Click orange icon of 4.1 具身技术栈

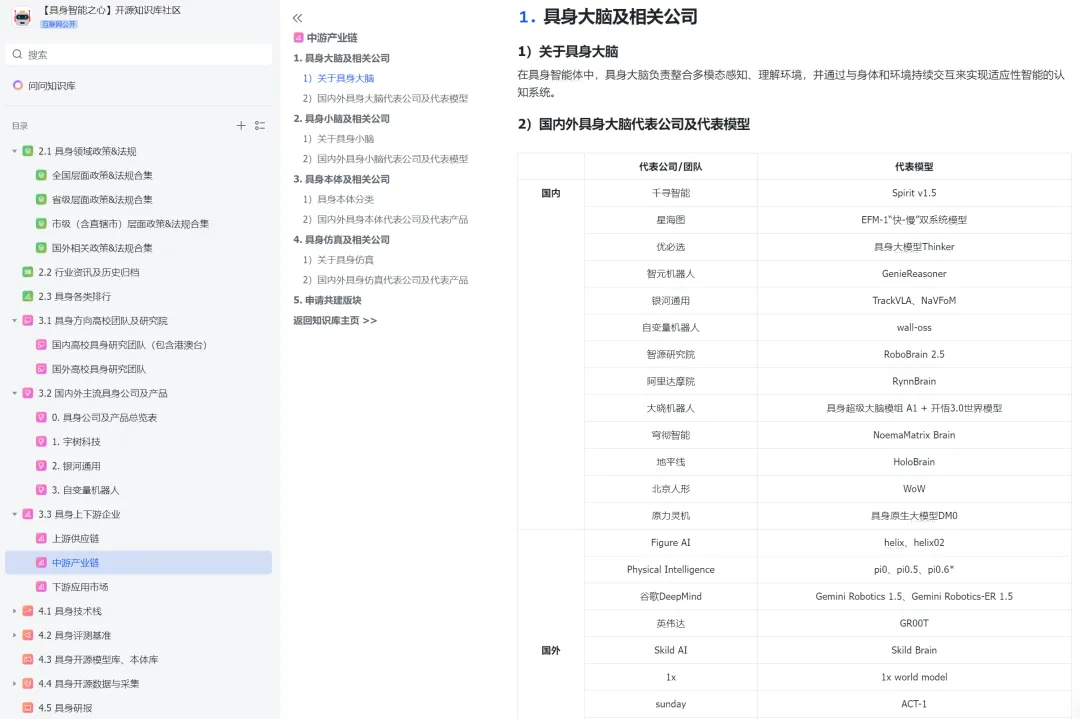(x=28, y=611)
